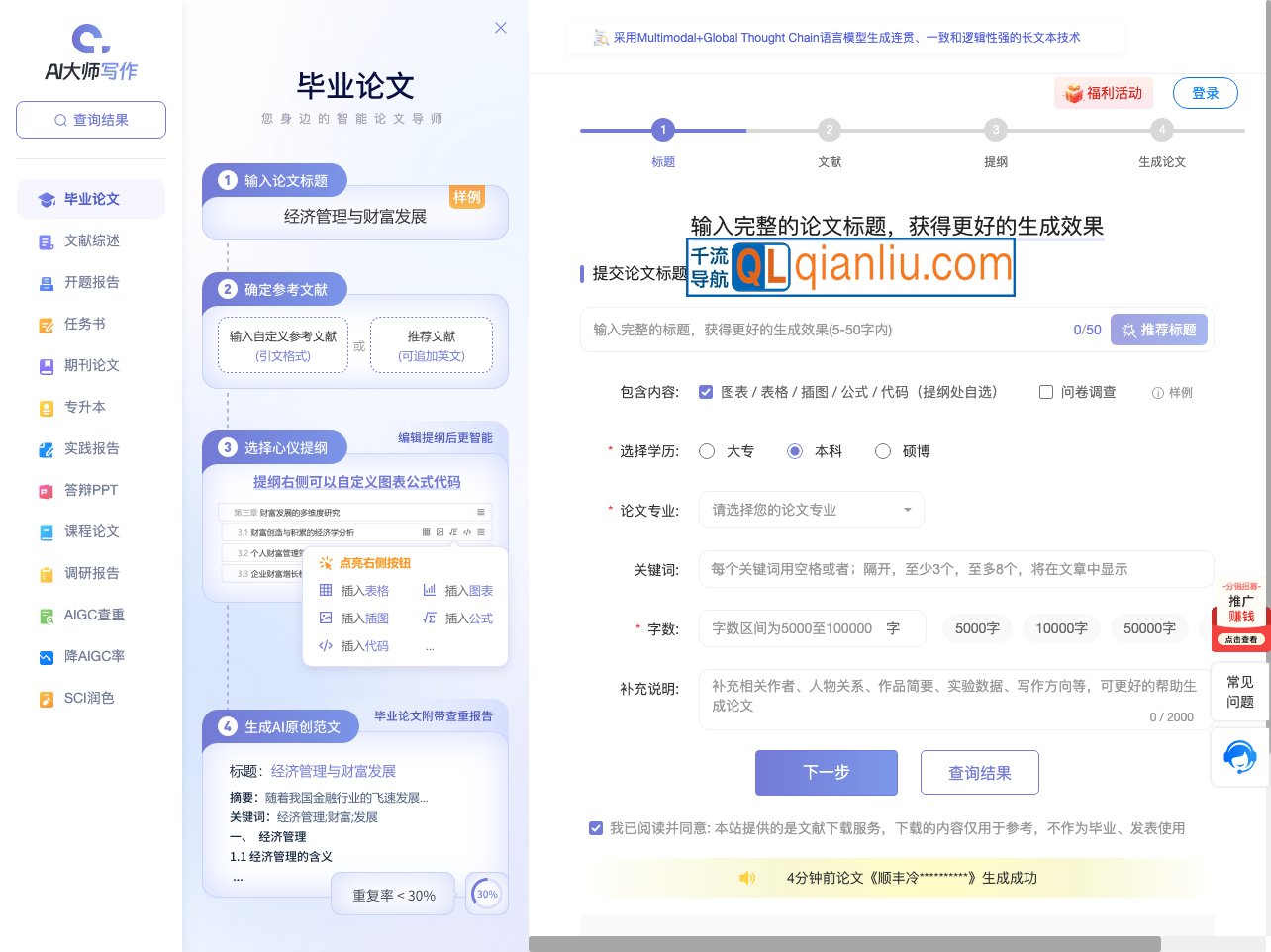Expand the 插入图表 more options via ellipsis
The image size is (1271, 952).
(x=430, y=646)
